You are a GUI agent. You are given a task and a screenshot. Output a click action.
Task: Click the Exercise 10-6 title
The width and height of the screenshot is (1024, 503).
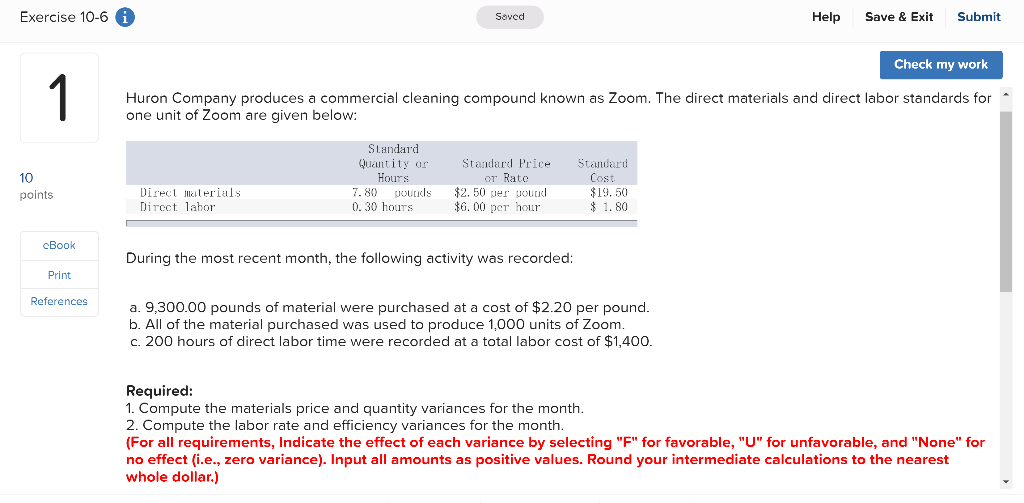tap(63, 17)
